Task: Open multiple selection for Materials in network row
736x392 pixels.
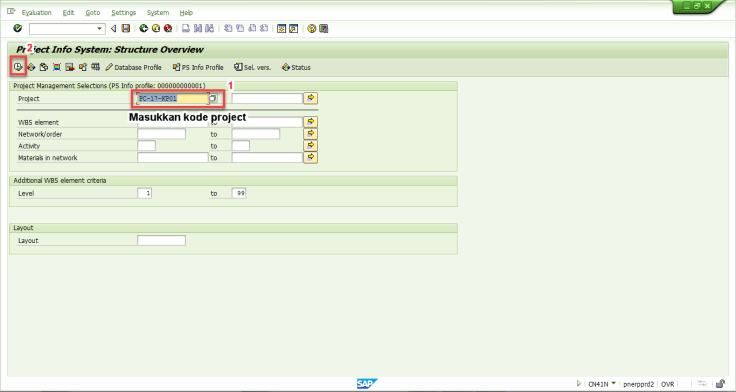Action: [311, 157]
